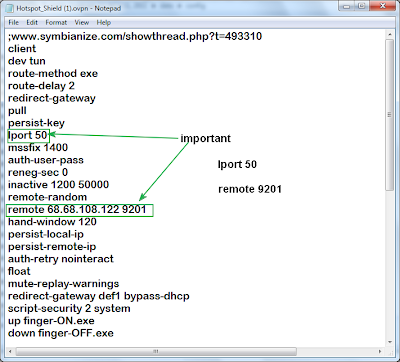The height and width of the screenshot is (362, 400).
Task: Click the 'mute-replay-warnings' line
Action: (63, 284)
